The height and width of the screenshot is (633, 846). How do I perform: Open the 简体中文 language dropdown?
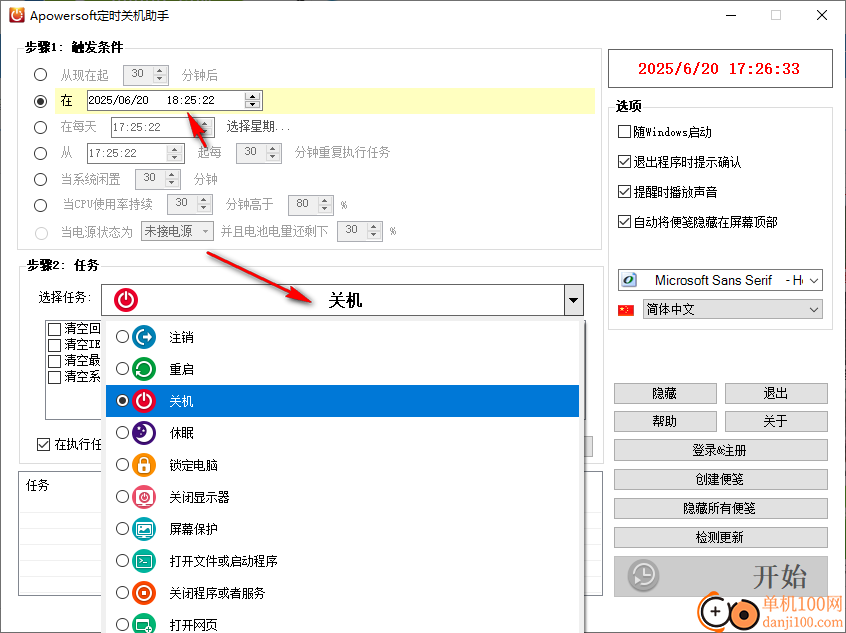[x=814, y=310]
